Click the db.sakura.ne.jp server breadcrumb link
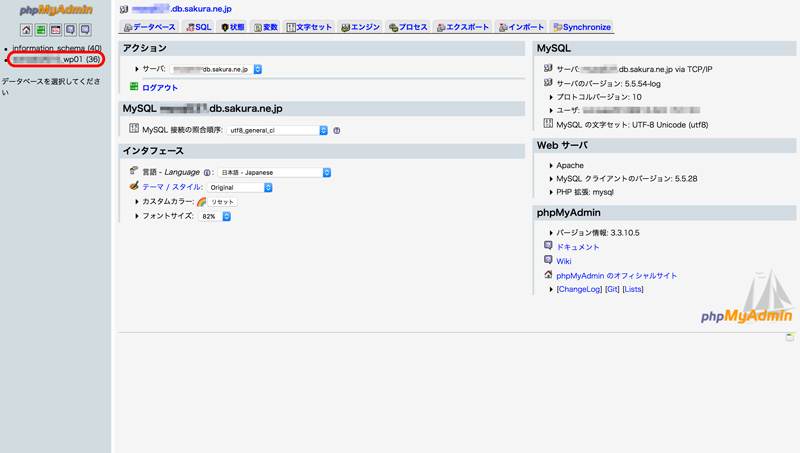This screenshot has height=453, width=800. coord(182,9)
